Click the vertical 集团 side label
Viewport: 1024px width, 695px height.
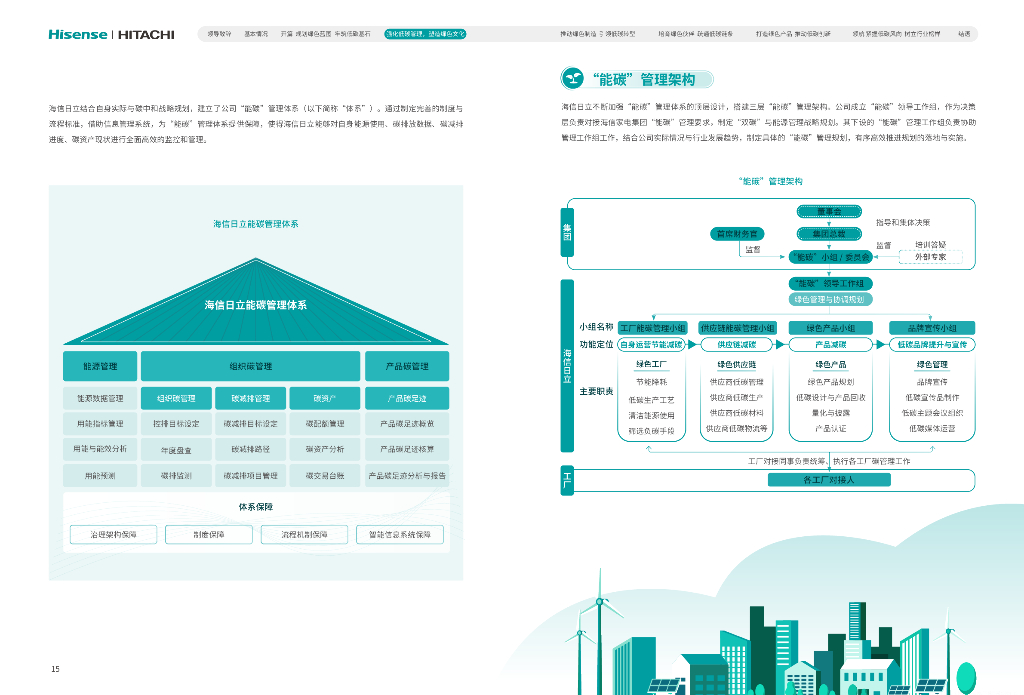click(x=567, y=233)
